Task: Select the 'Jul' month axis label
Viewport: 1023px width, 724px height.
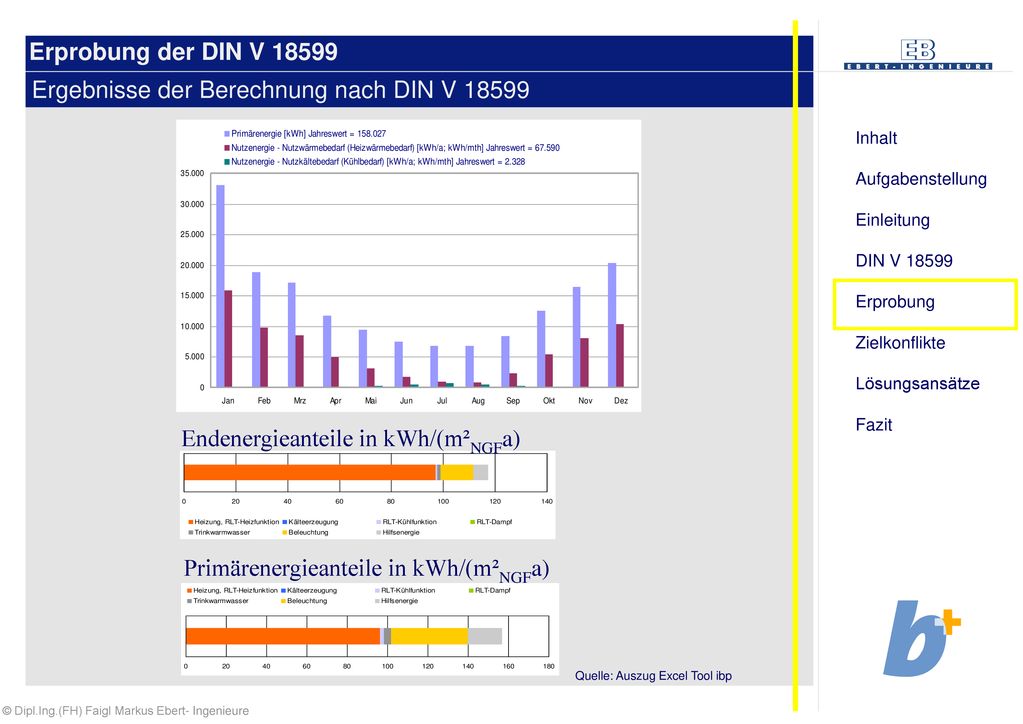Action: click(442, 400)
